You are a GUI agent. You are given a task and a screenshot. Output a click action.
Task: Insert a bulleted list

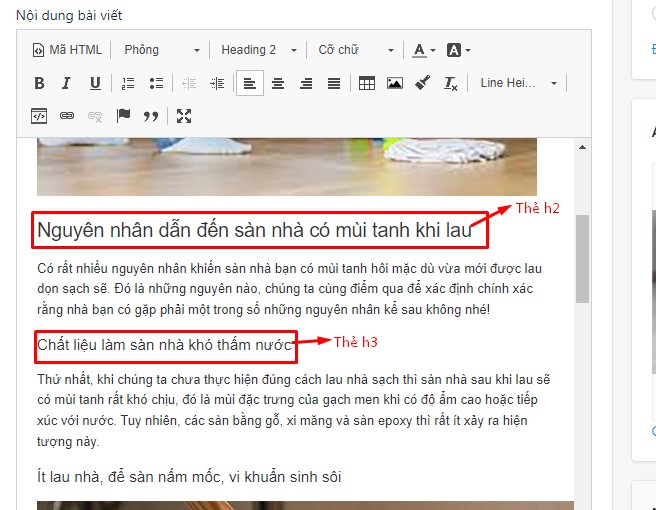156,83
